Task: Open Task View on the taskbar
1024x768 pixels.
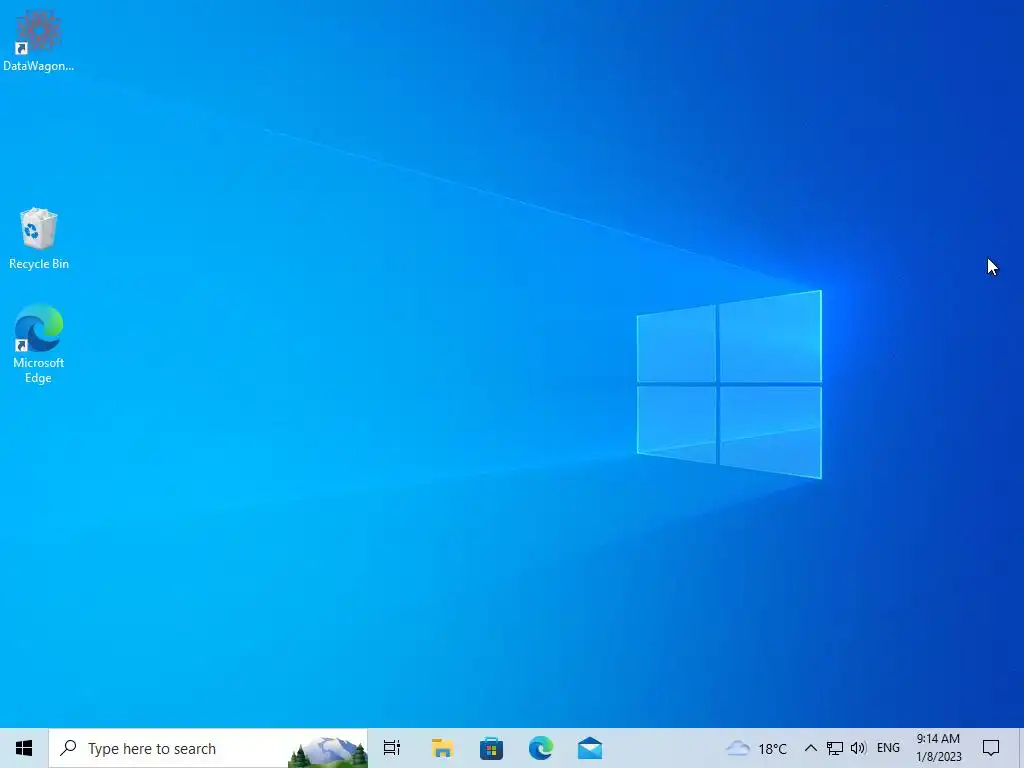Action: (x=392, y=748)
